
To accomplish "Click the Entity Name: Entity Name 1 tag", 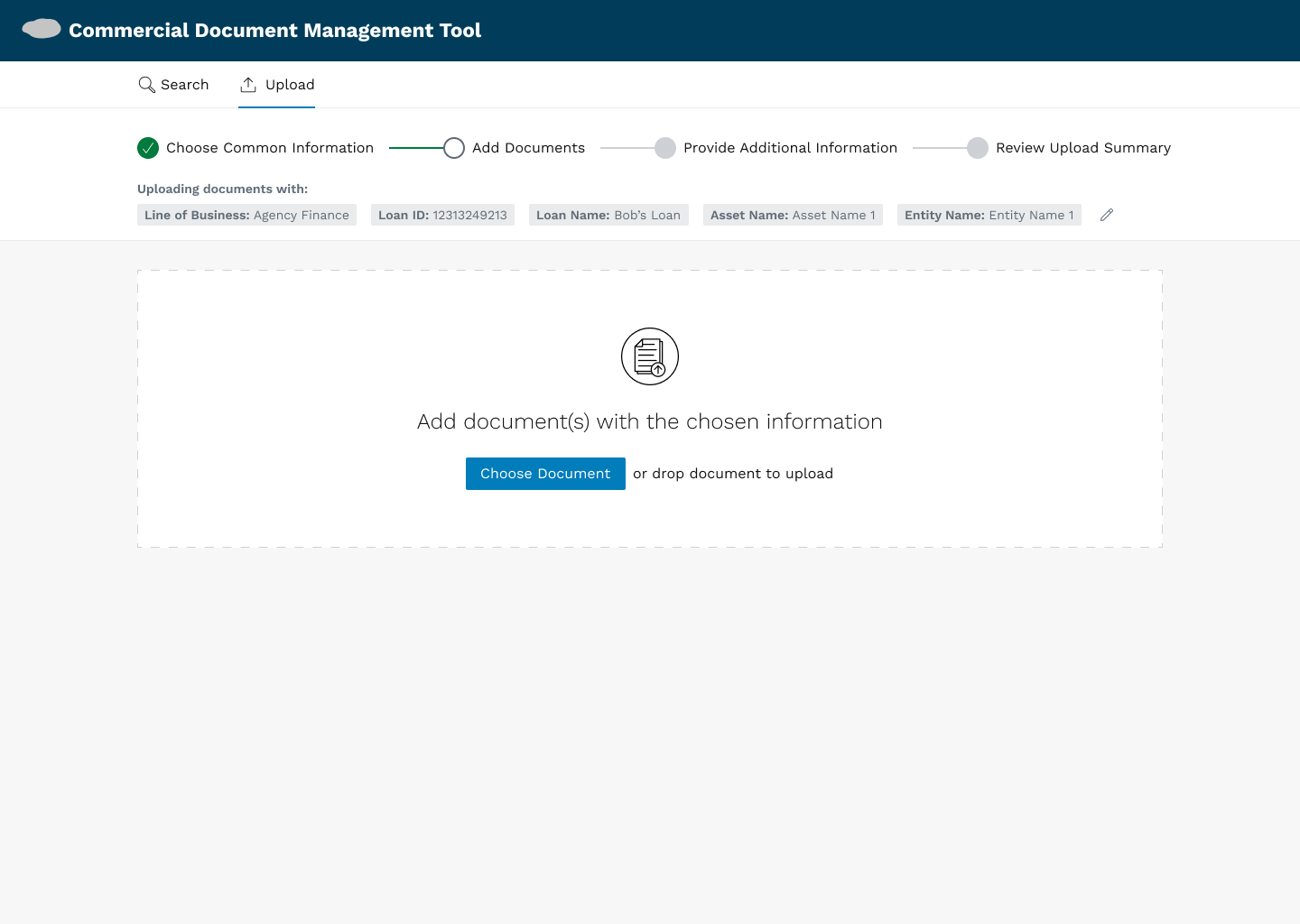I will click(989, 215).
